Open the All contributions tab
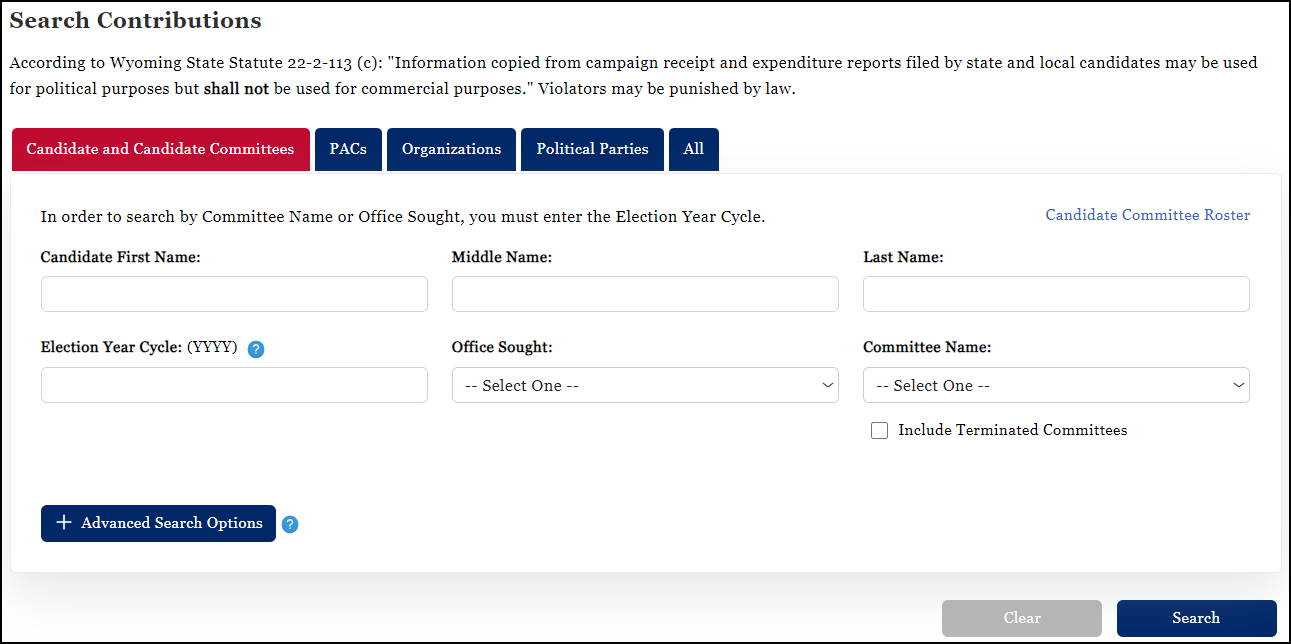The width and height of the screenshot is (1291, 644). [x=694, y=149]
